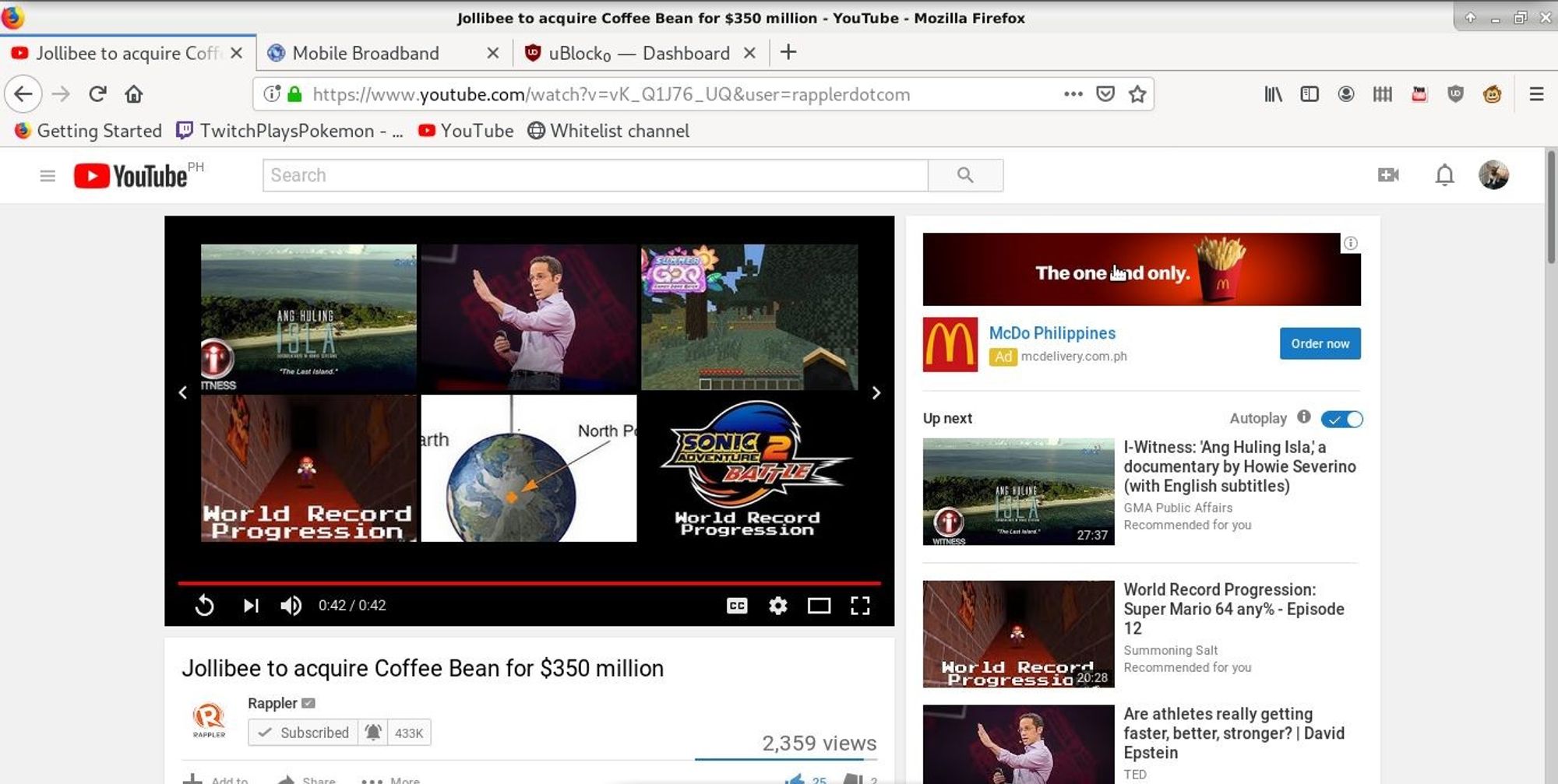Open the Rappler channel name link
Screen dimensions: 1558x784
(x=273, y=703)
